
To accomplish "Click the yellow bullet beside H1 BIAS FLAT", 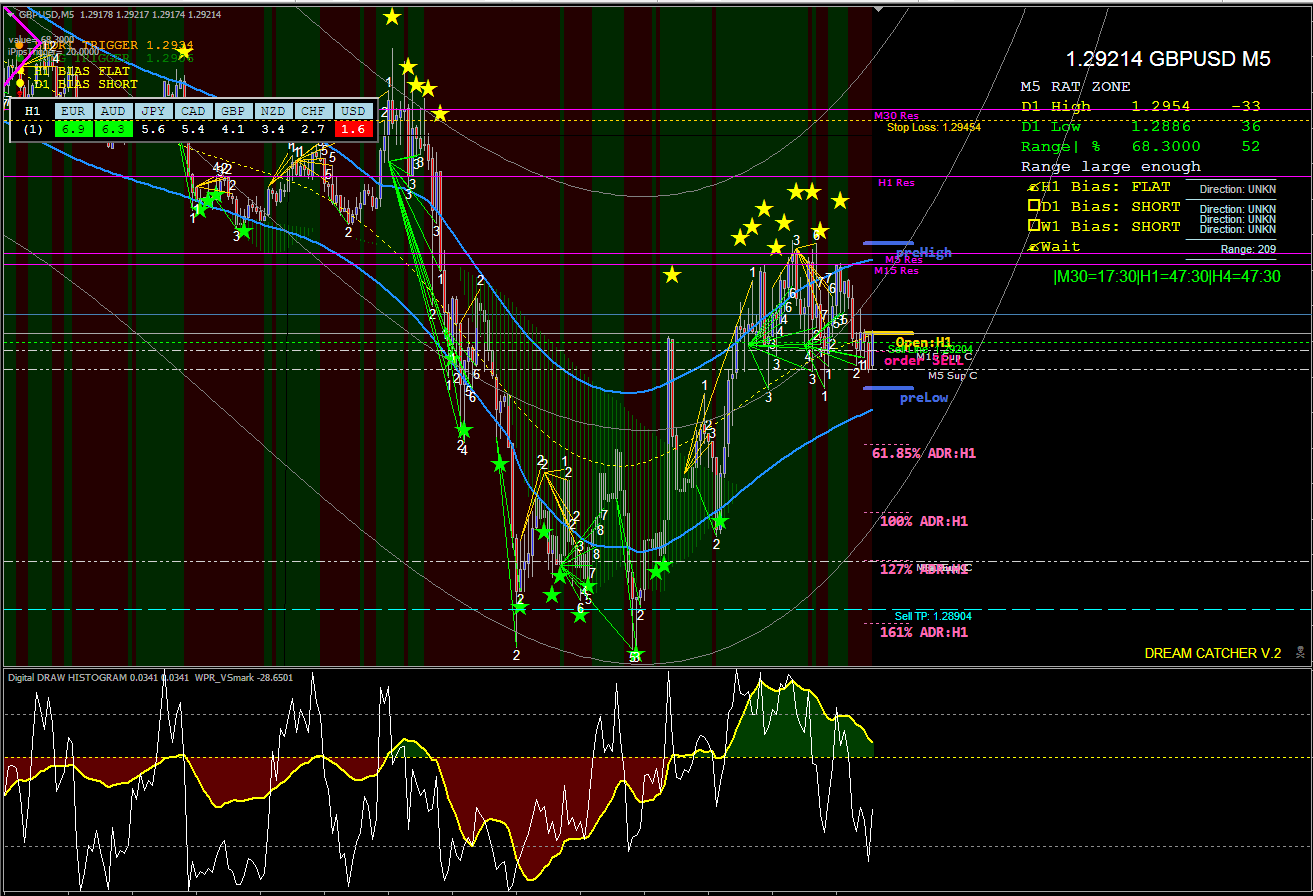I will 21,71.
